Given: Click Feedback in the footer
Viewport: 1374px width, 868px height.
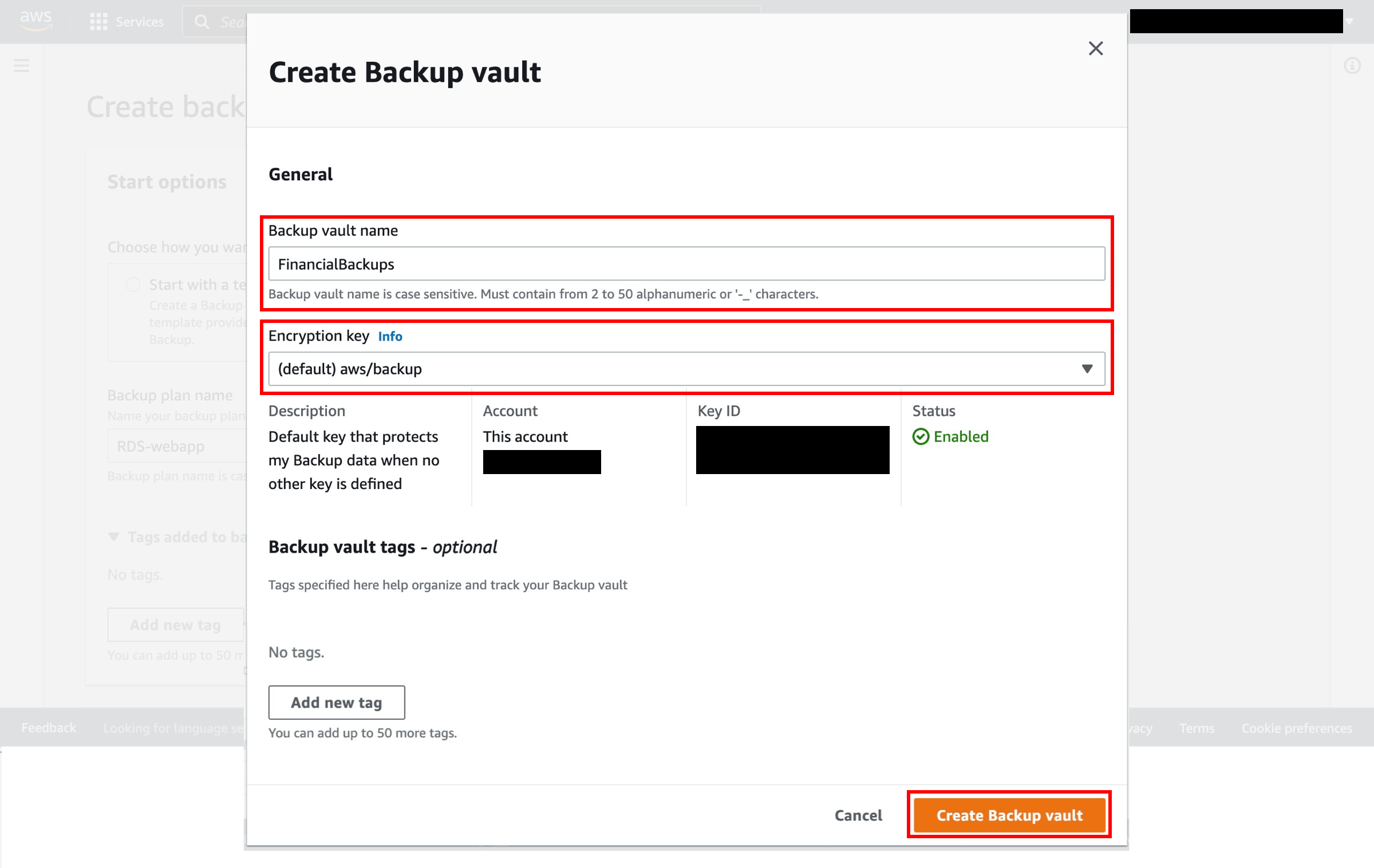Looking at the screenshot, I should (x=48, y=727).
